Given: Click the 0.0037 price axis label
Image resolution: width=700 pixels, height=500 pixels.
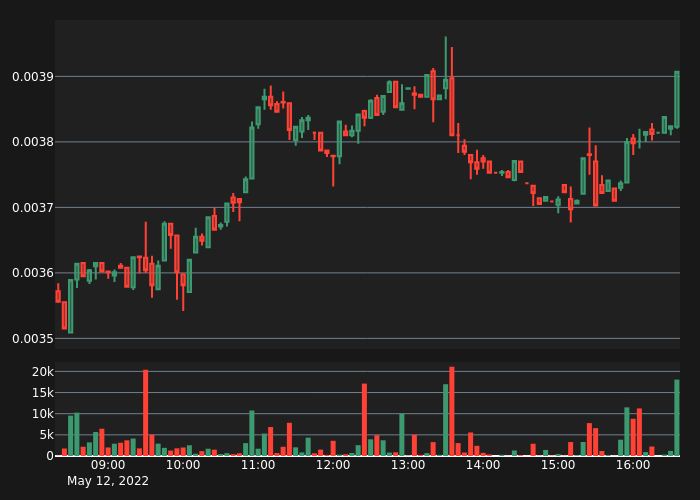Looking at the screenshot, I should 33,208.
